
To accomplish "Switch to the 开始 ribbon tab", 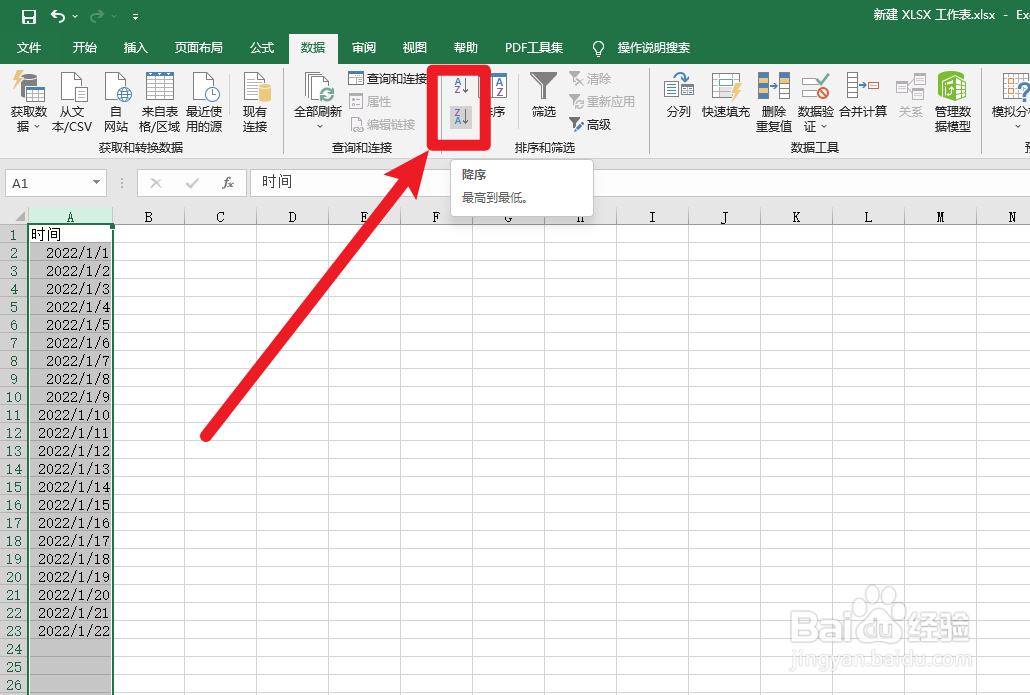I will coord(84,47).
